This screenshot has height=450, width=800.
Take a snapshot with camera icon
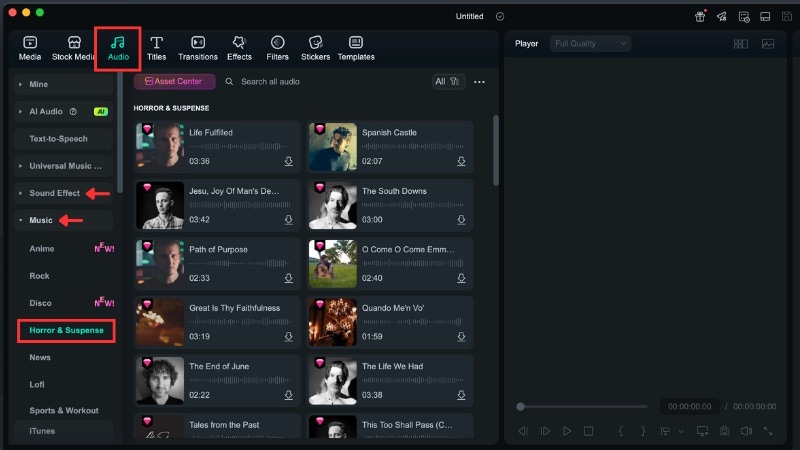(x=724, y=431)
